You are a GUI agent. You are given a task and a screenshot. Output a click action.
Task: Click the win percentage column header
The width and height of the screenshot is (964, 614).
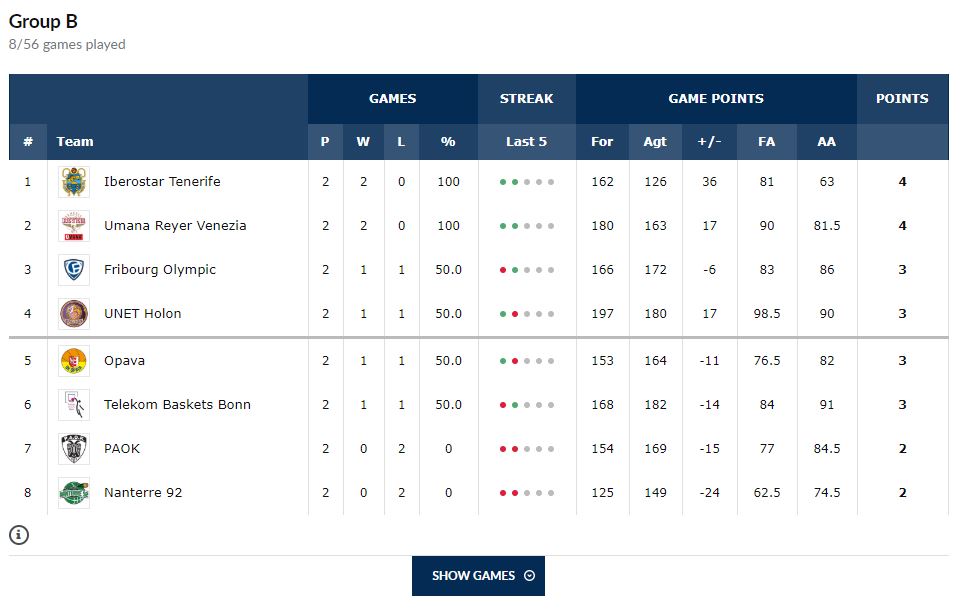point(448,142)
